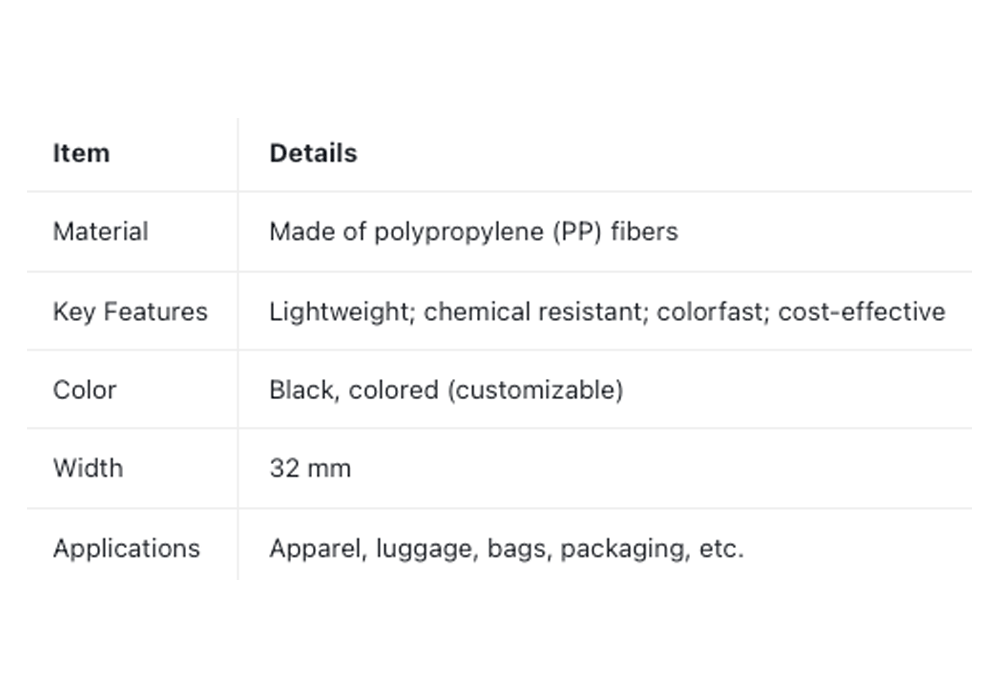This screenshot has height=699, width=1000.
Task: Click the "(customizable)" text in Color row
Action: (x=535, y=390)
